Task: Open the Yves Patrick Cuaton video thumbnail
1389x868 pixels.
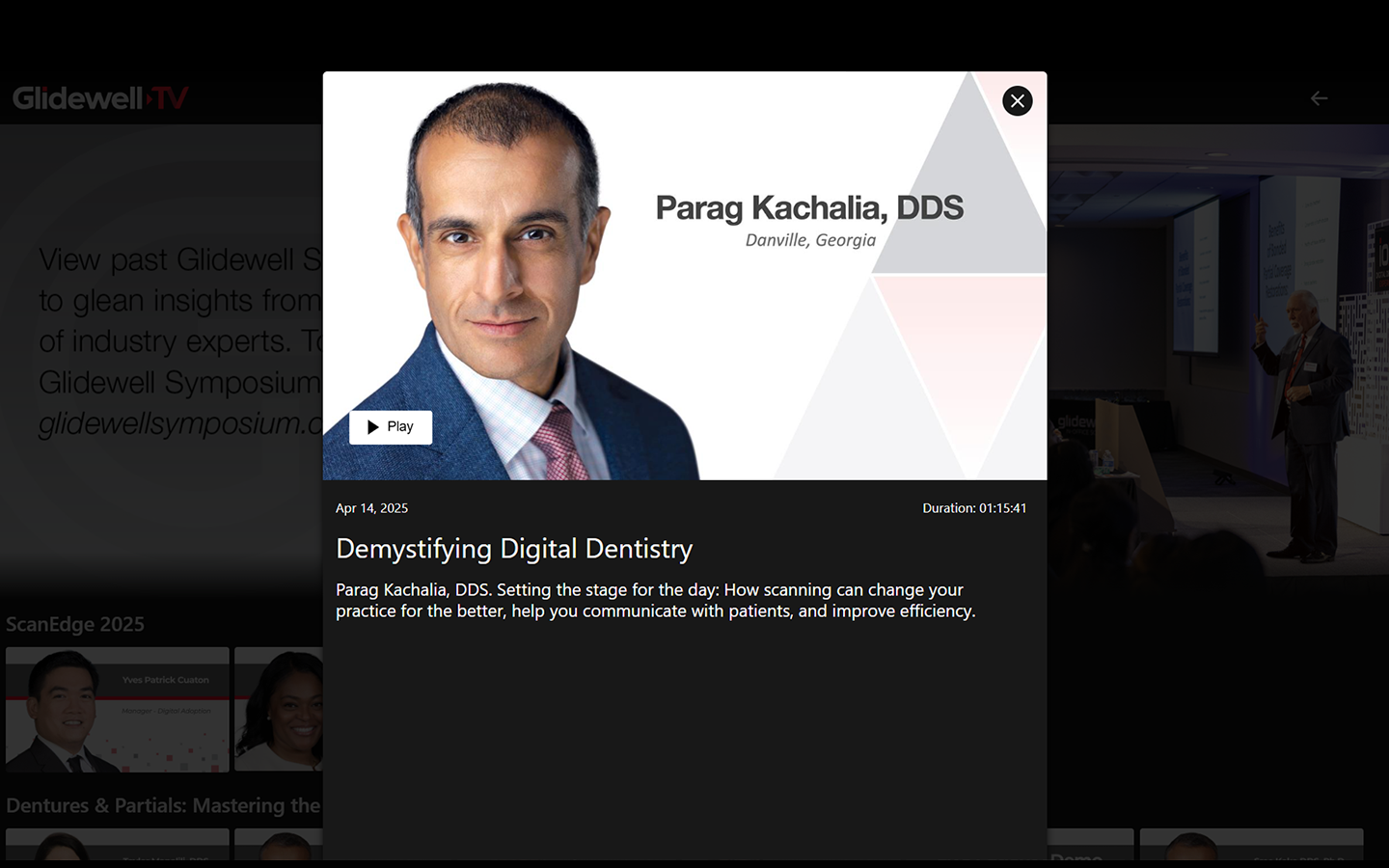Action: point(118,709)
